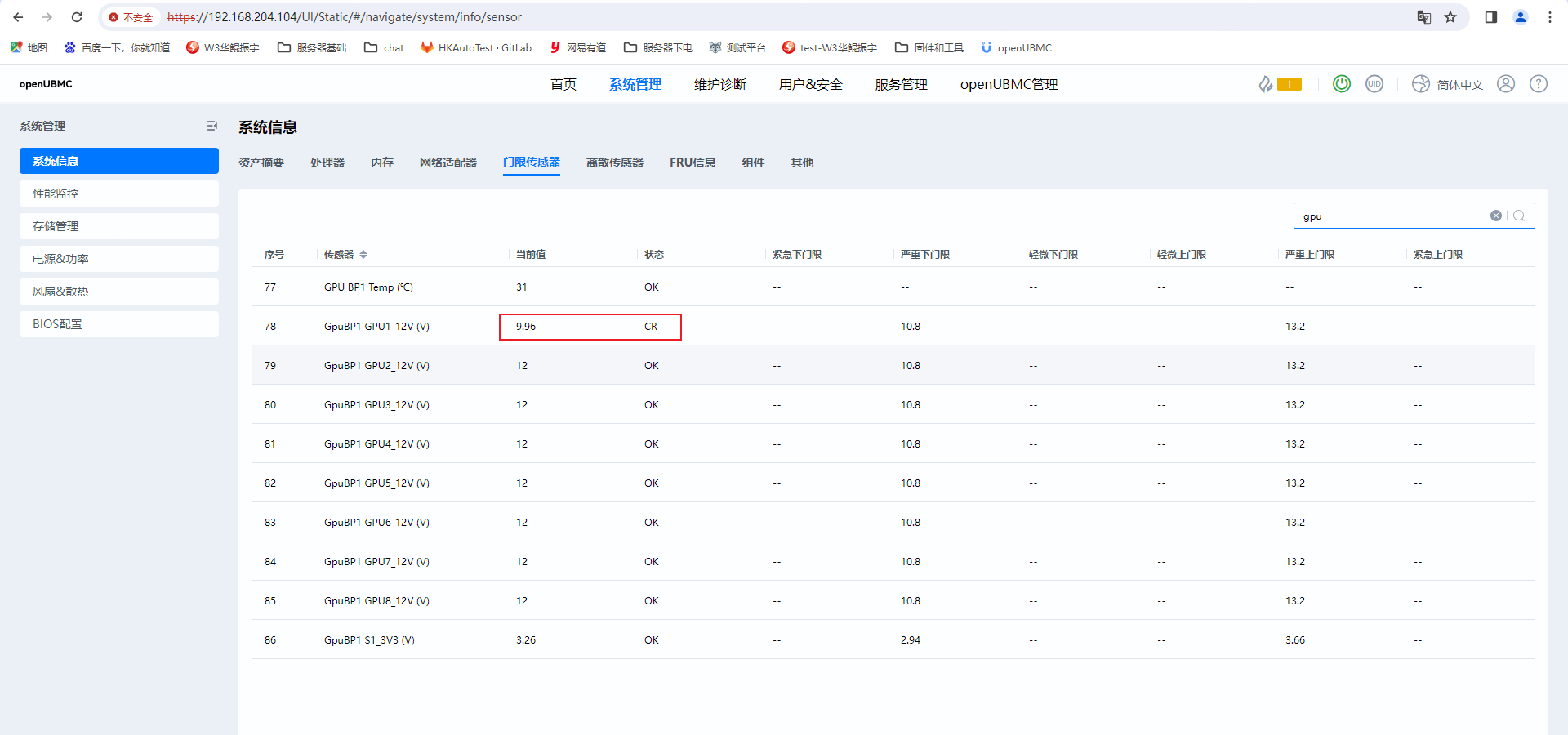Open the 地图 bookmark
Screen dimensions: 1568x735
(x=29, y=47)
